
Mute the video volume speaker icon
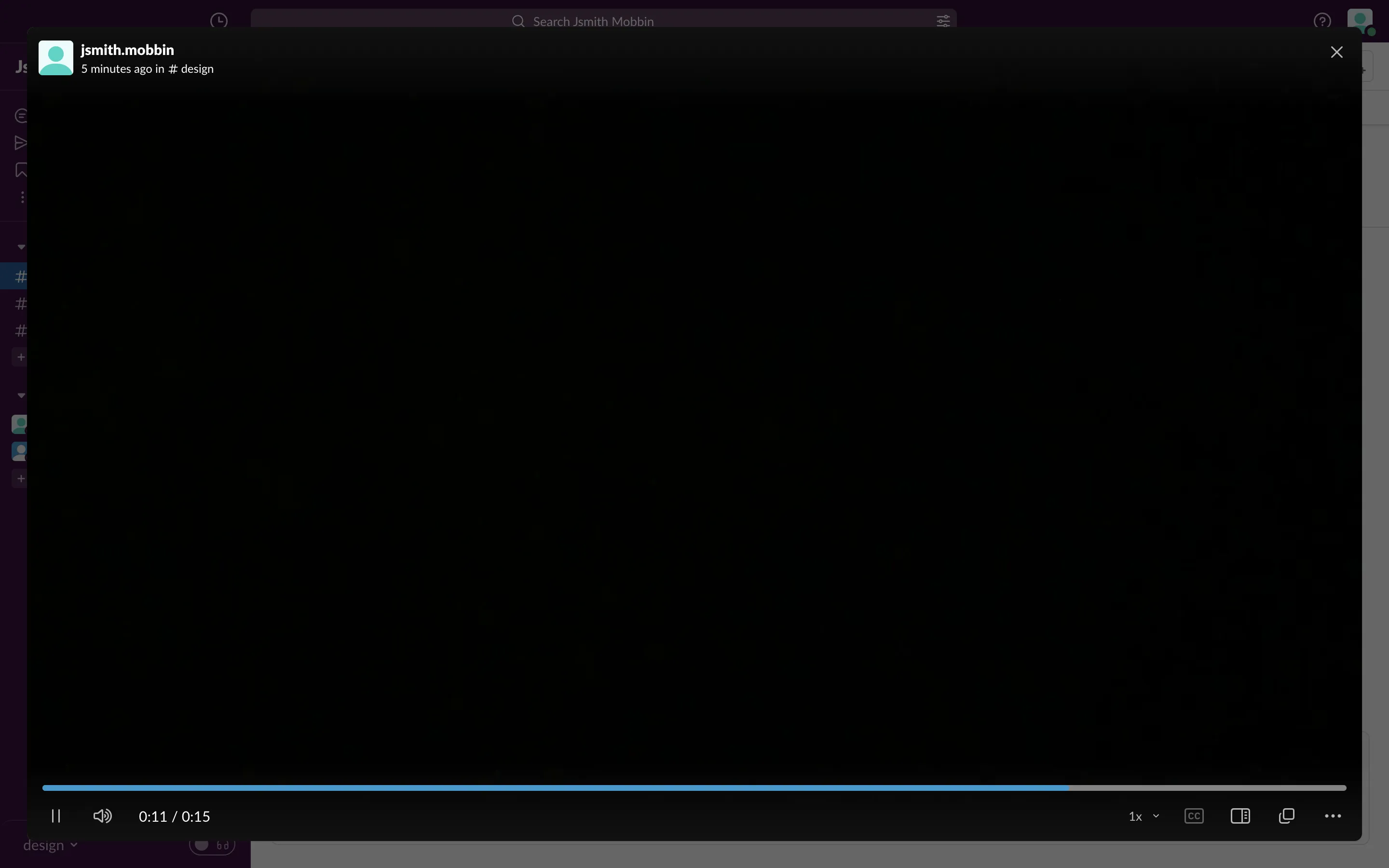102,816
